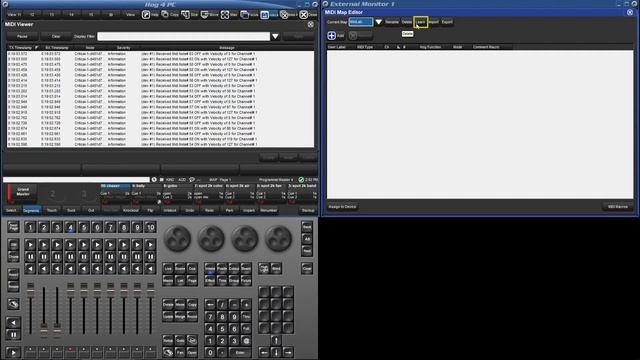The width and height of the screenshot is (640, 360).
Task: Click the Add plus icon in MIDI Map Editor
Action: 331,36
